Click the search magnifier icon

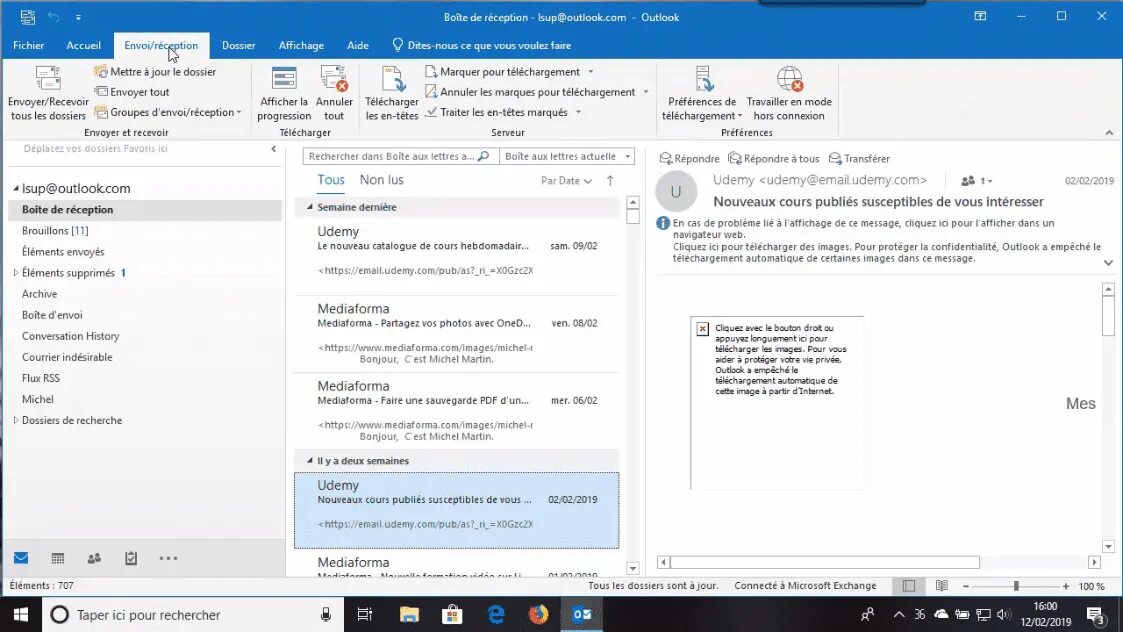pos(483,156)
